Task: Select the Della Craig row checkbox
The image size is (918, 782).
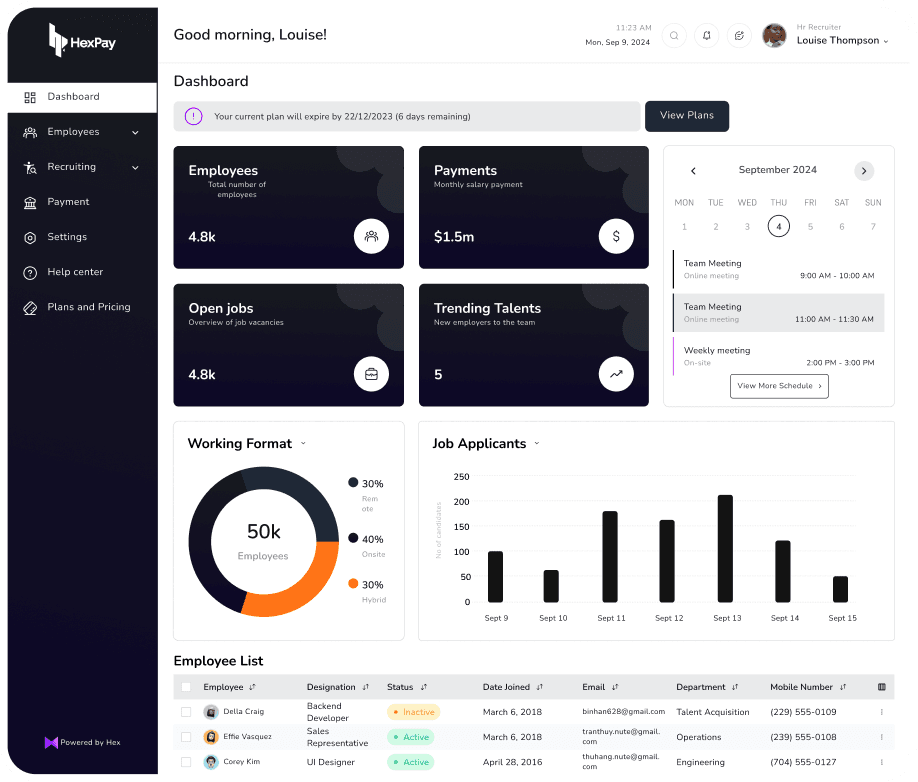Action: click(x=186, y=712)
